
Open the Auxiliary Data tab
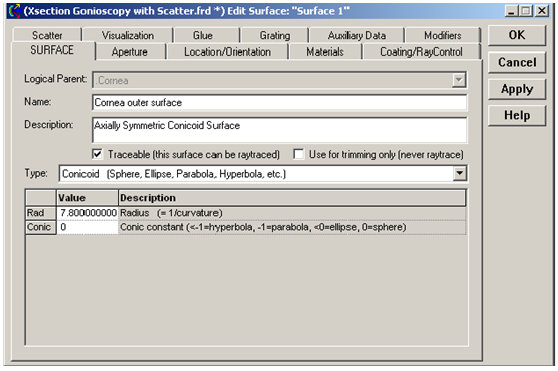pos(357,35)
